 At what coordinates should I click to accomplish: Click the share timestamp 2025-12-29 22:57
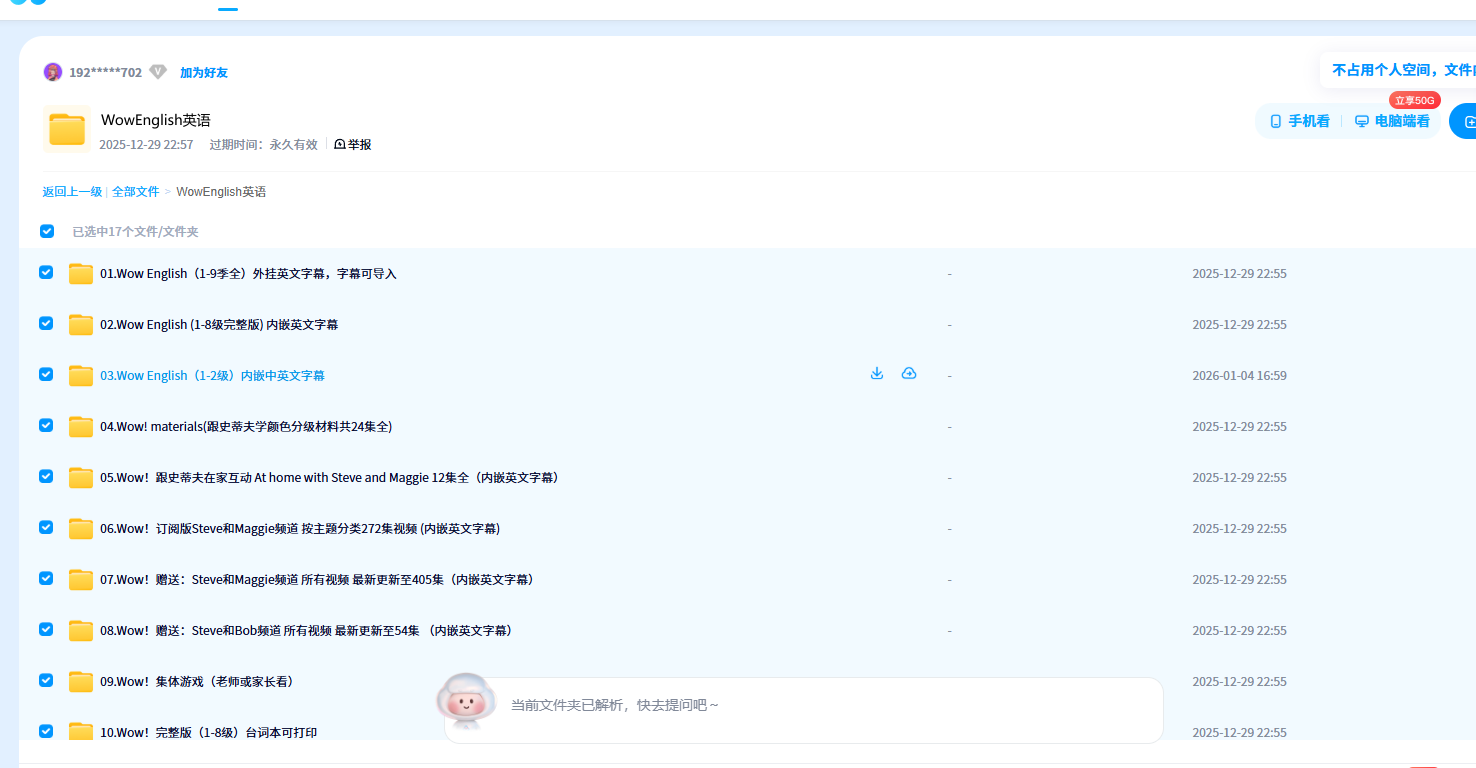(x=146, y=145)
